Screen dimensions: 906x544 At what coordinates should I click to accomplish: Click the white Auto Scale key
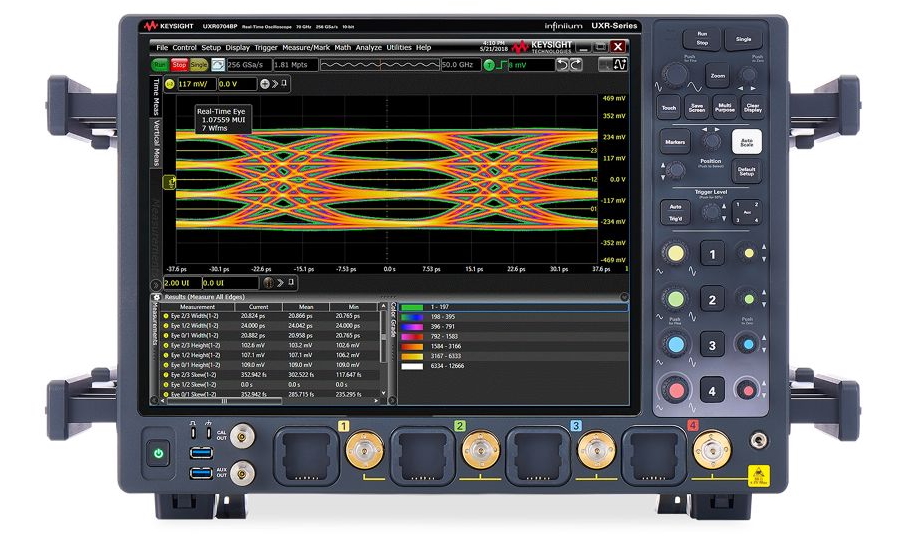click(x=747, y=142)
